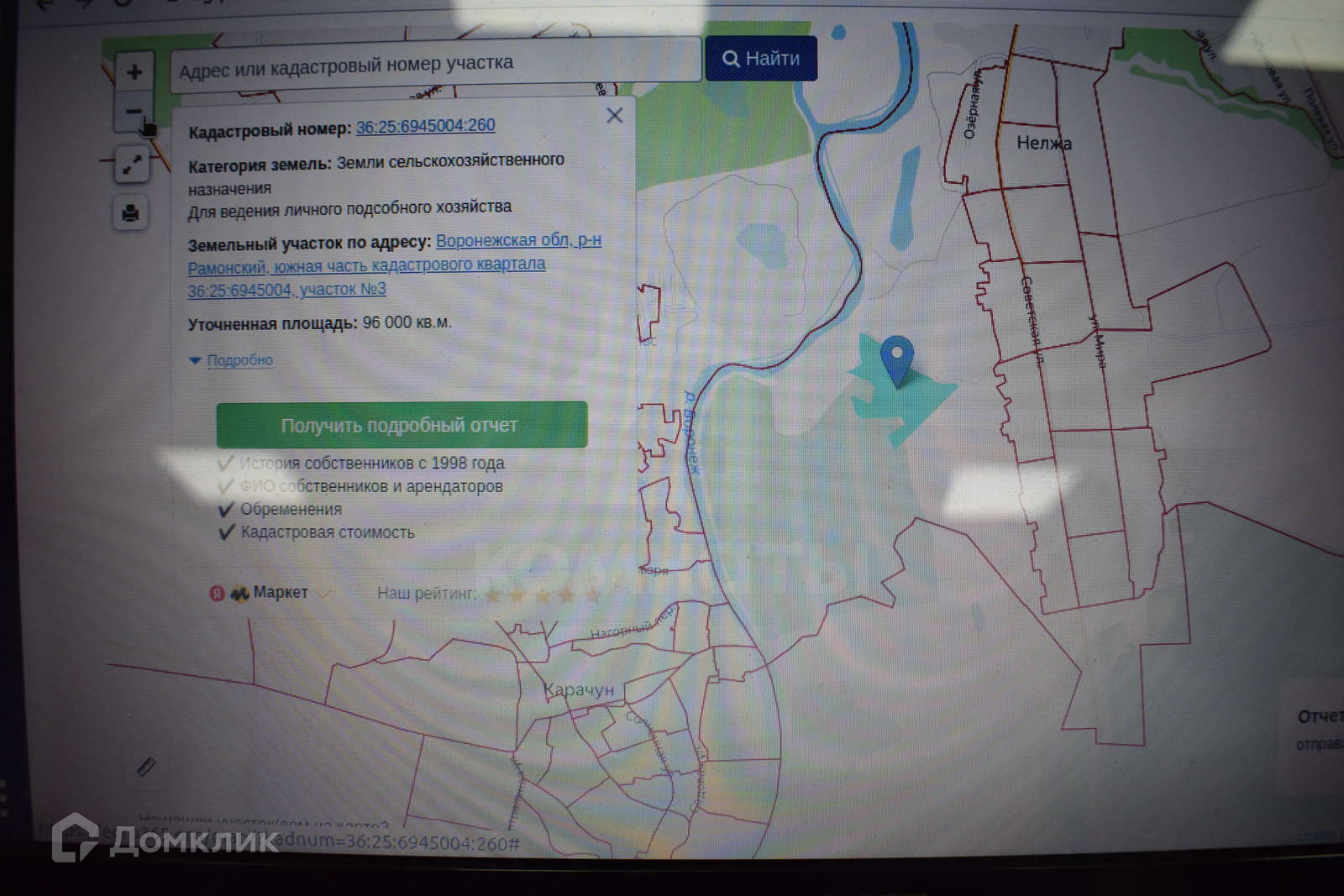The height and width of the screenshot is (896, 1344).
Task: Click Для ведения личного подсобного хозяйства text
Action: pos(349,208)
